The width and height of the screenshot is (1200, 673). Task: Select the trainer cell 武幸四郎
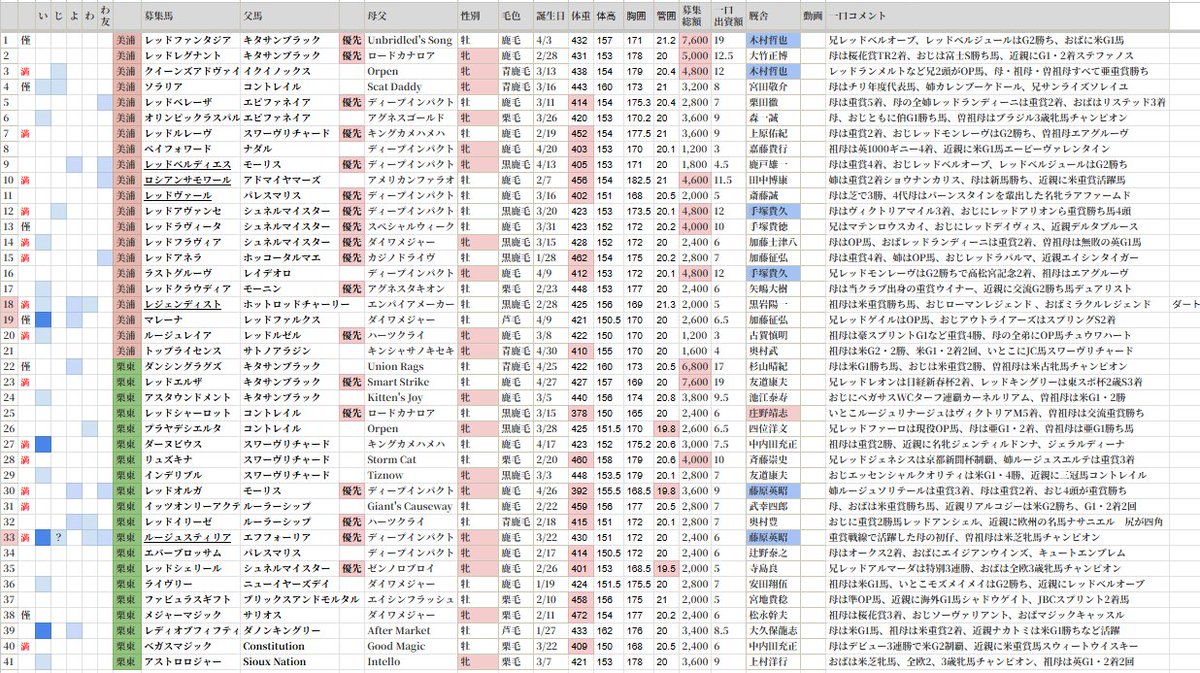tap(768, 506)
